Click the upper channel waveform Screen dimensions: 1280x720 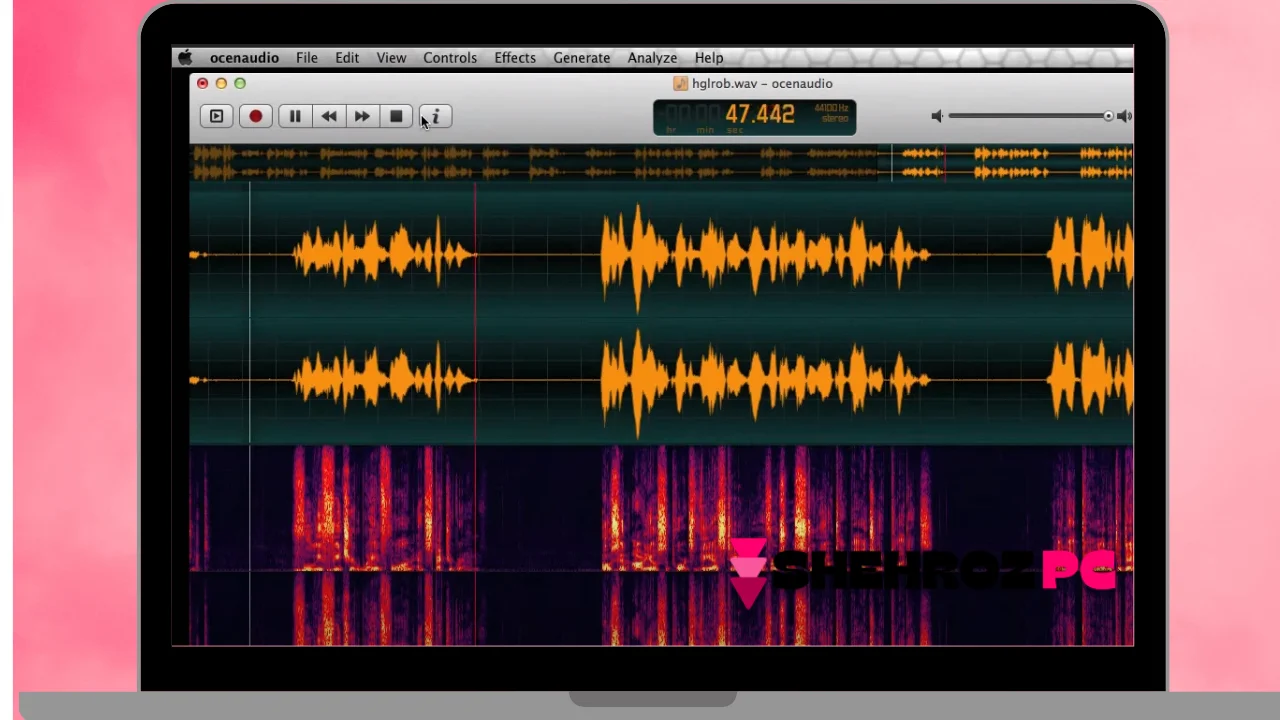[x=661, y=255]
